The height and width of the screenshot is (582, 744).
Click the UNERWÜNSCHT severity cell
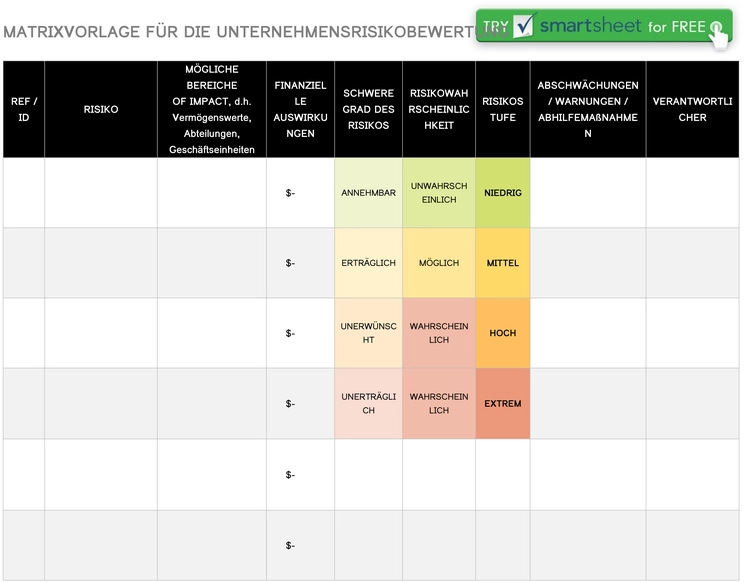click(x=368, y=333)
